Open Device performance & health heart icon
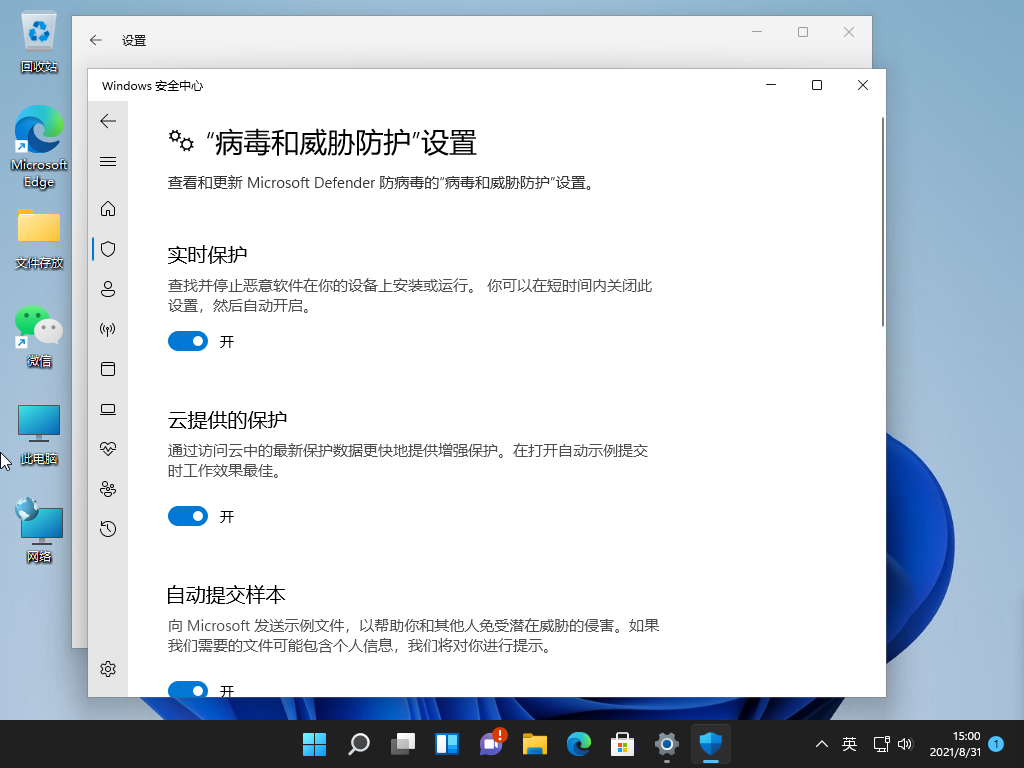Screen dimensions: 1024x768 pyautogui.click(x=108, y=449)
